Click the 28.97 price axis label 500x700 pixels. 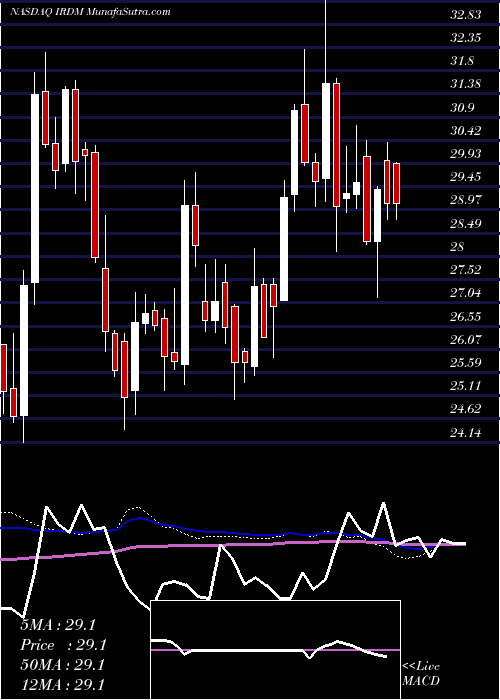466,200
